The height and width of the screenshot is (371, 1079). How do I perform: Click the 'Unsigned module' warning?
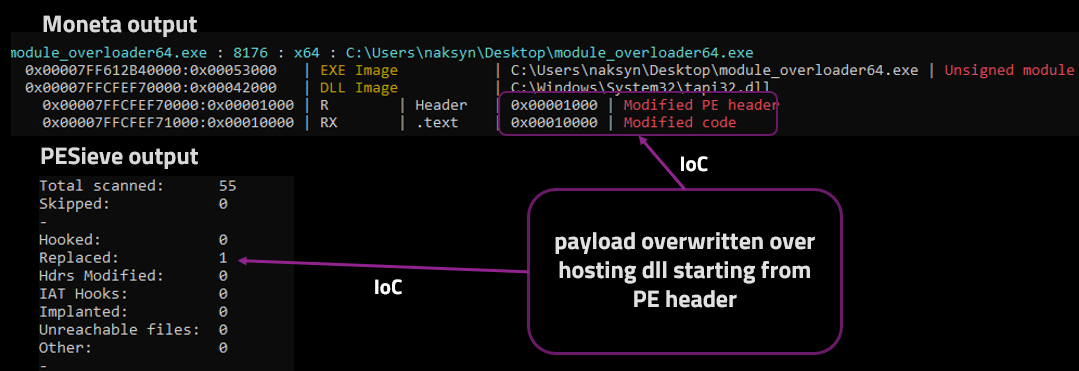click(x=1009, y=70)
